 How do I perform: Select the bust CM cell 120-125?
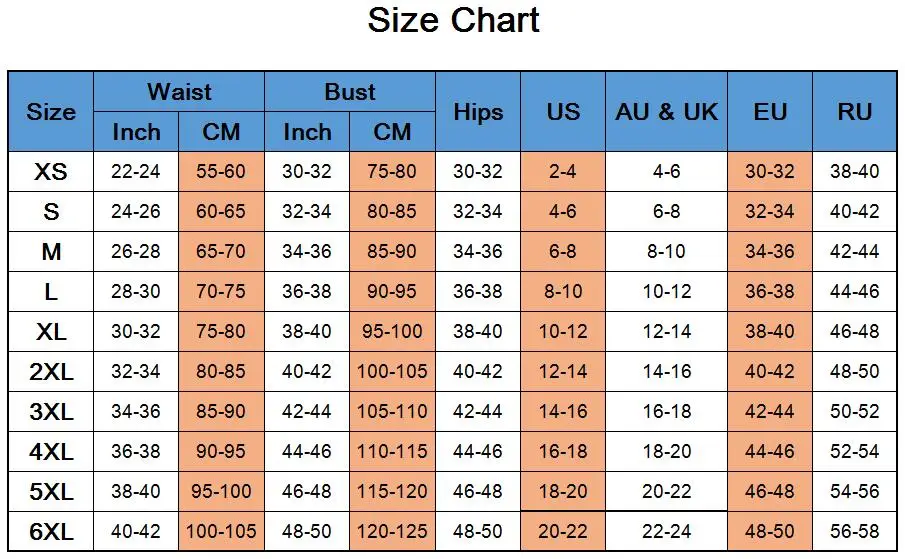(392, 531)
